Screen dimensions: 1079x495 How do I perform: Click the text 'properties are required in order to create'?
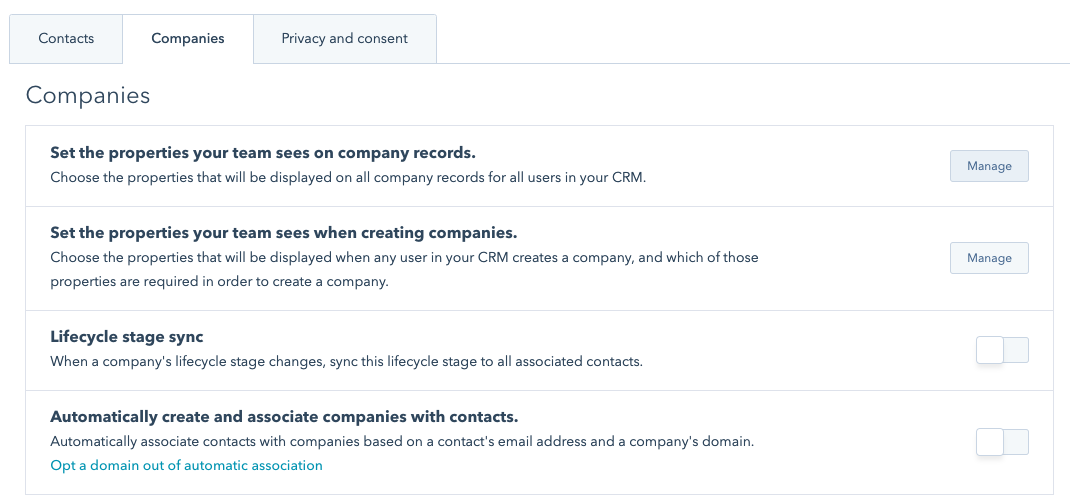click(219, 282)
